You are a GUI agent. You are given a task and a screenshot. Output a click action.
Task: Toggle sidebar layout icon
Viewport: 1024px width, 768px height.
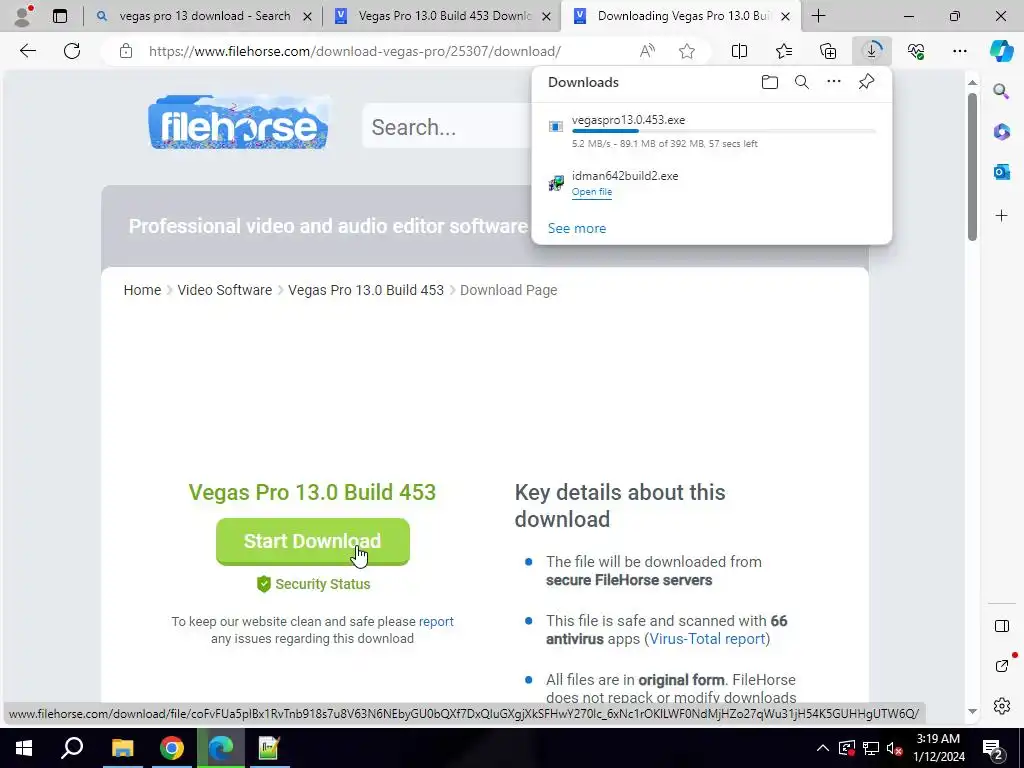tap(1001, 626)
